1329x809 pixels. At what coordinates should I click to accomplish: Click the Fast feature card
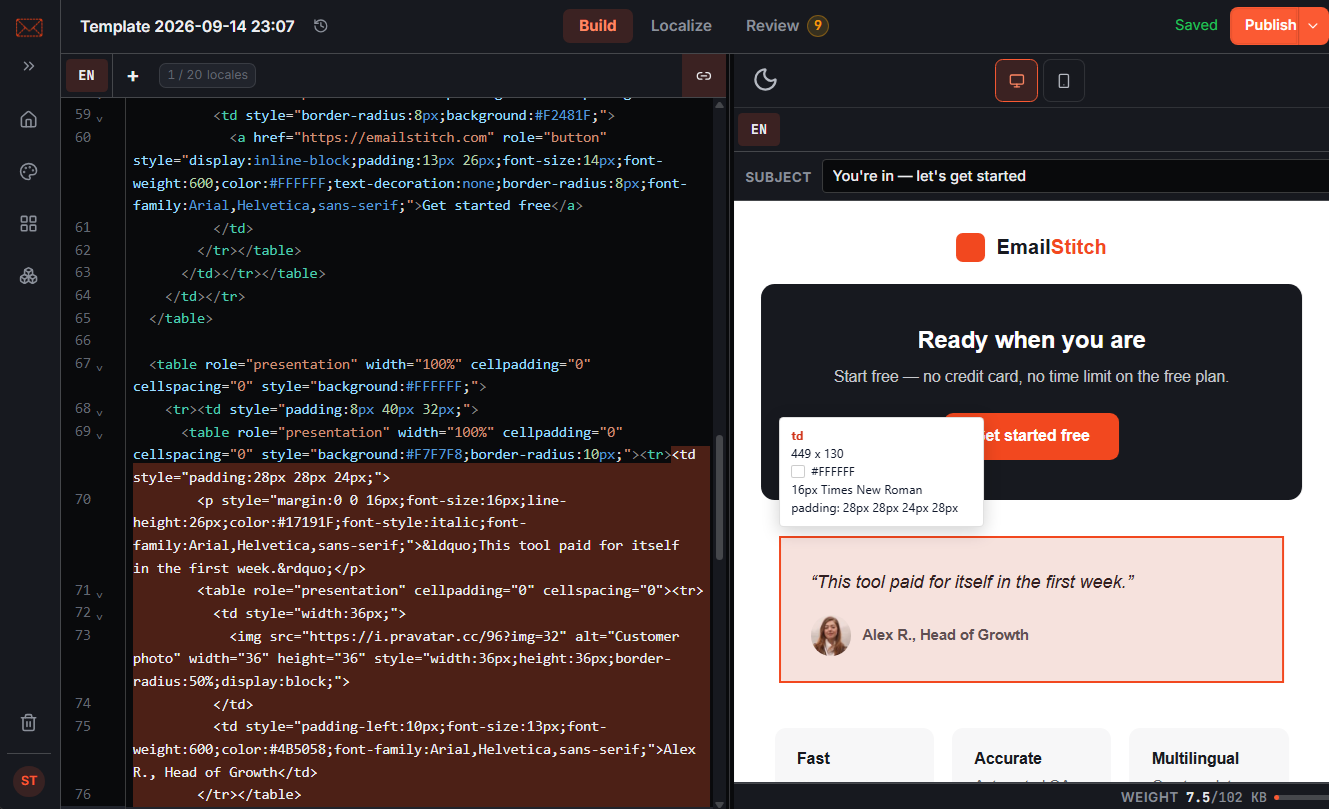(x=854, y=755)
